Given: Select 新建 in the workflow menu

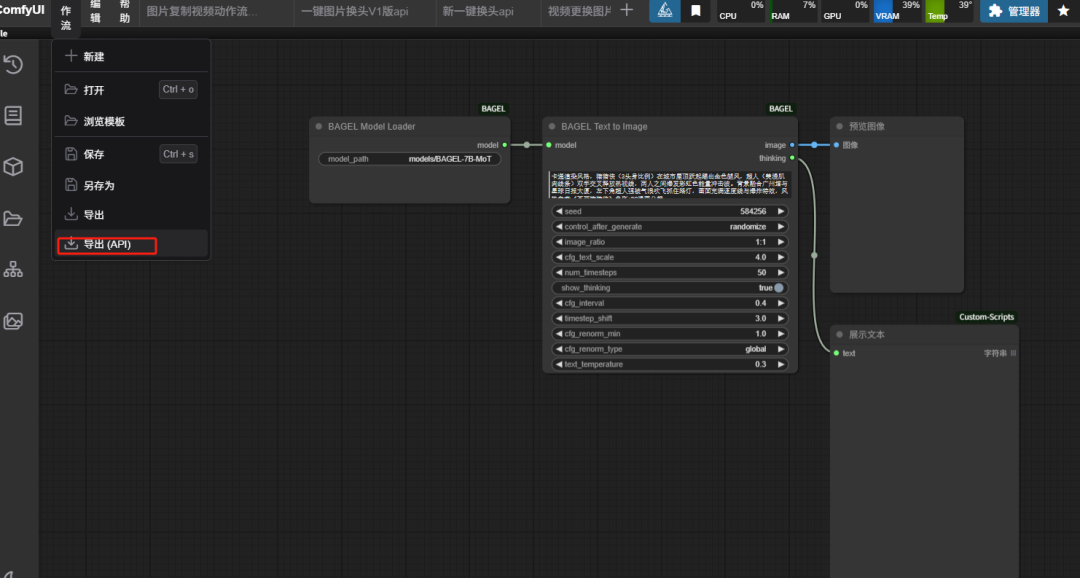Looking at the screenshot, I should pos(131,56).
